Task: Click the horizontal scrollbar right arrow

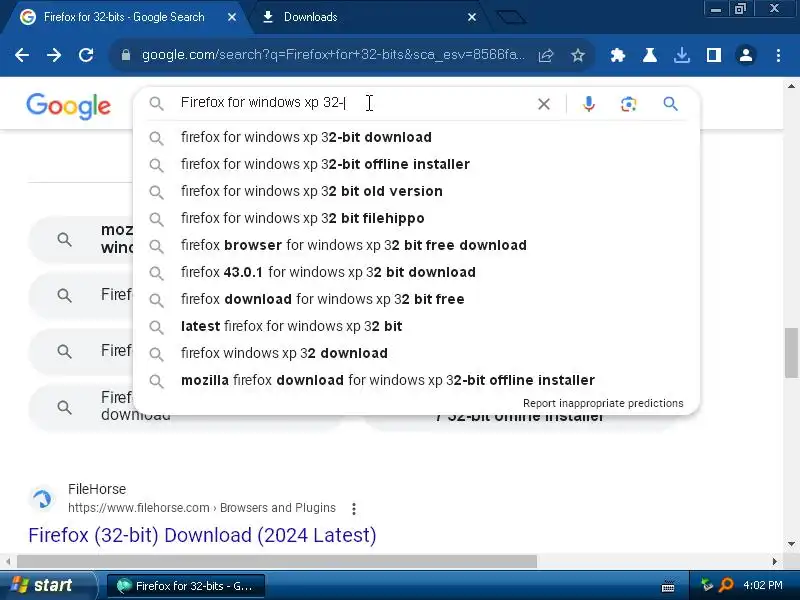Action: [x=775, y=561]
